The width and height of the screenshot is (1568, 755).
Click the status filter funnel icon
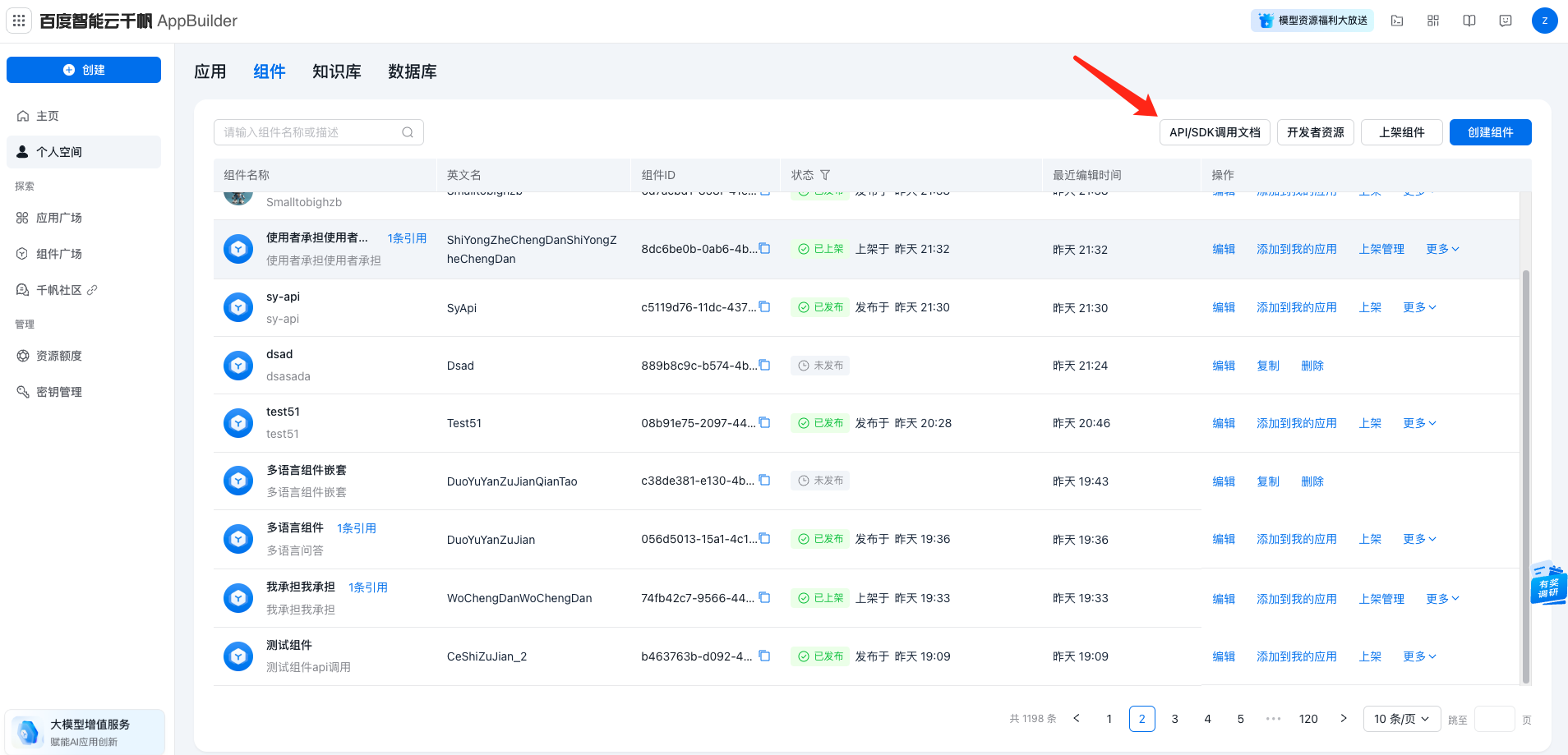pos(825,175)
